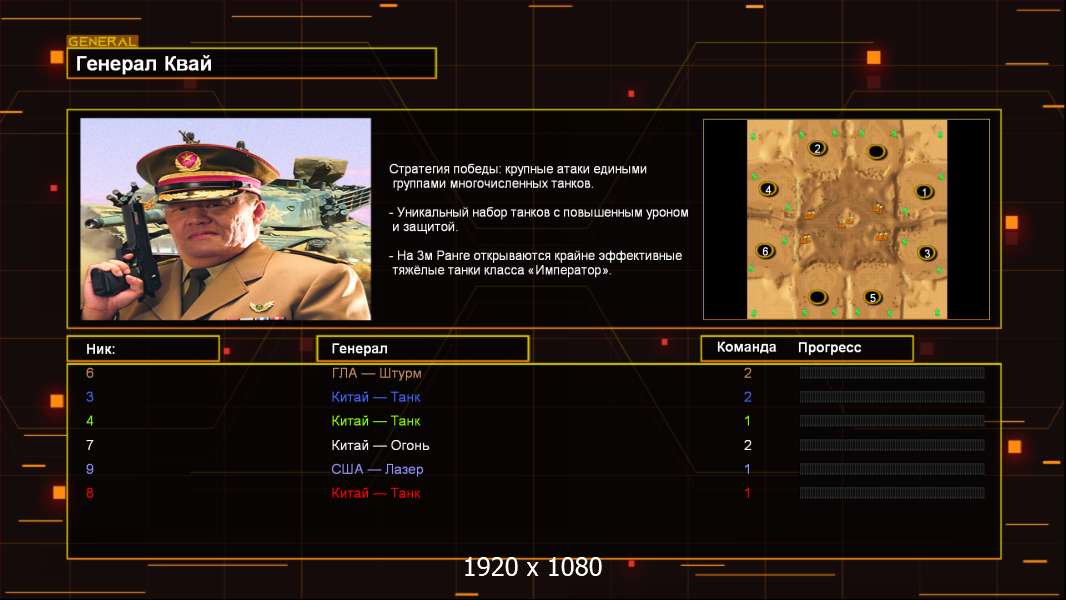Viewport: 1066px width, 600px height.
Task: Click team number 2 in the ГЛА — Штурм row
Action: (748, 373)
